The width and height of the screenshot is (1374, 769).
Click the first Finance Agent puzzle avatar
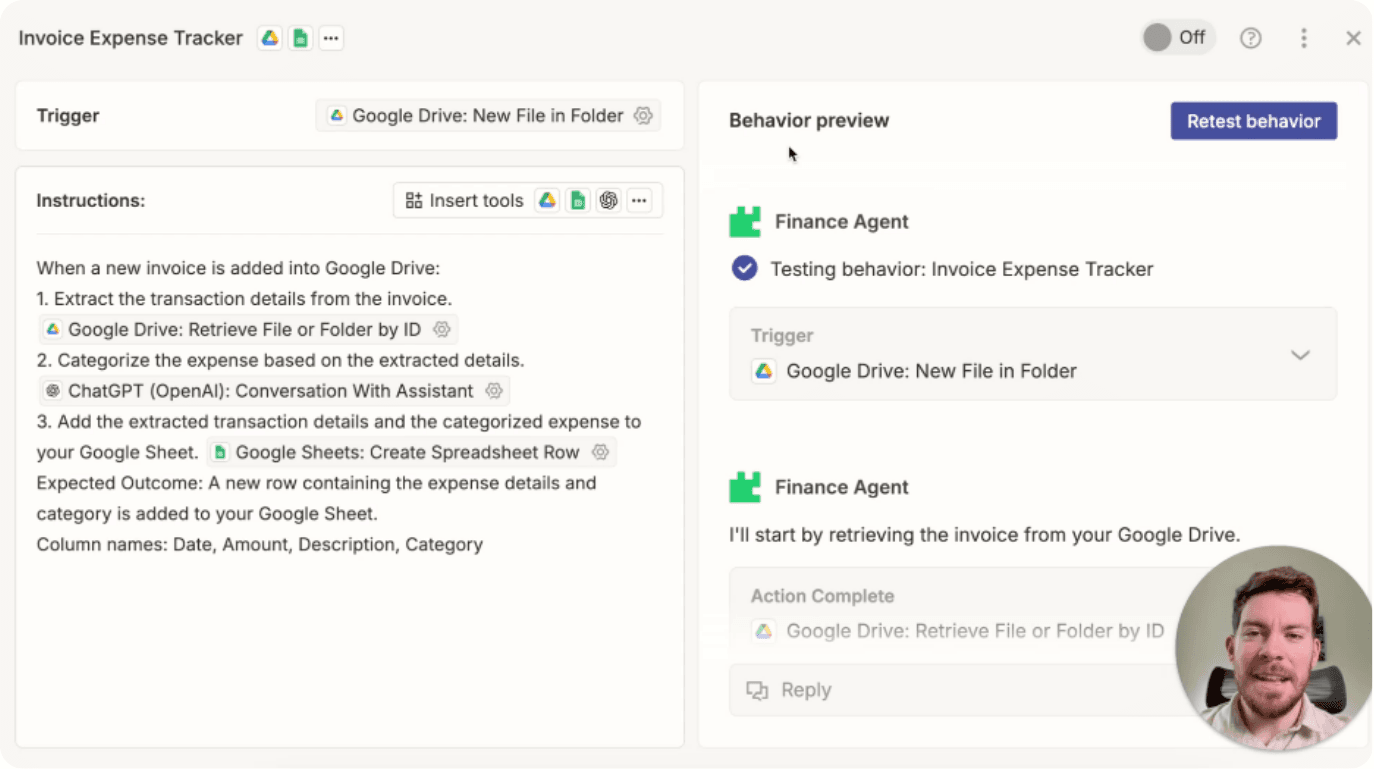pos(745,221)
